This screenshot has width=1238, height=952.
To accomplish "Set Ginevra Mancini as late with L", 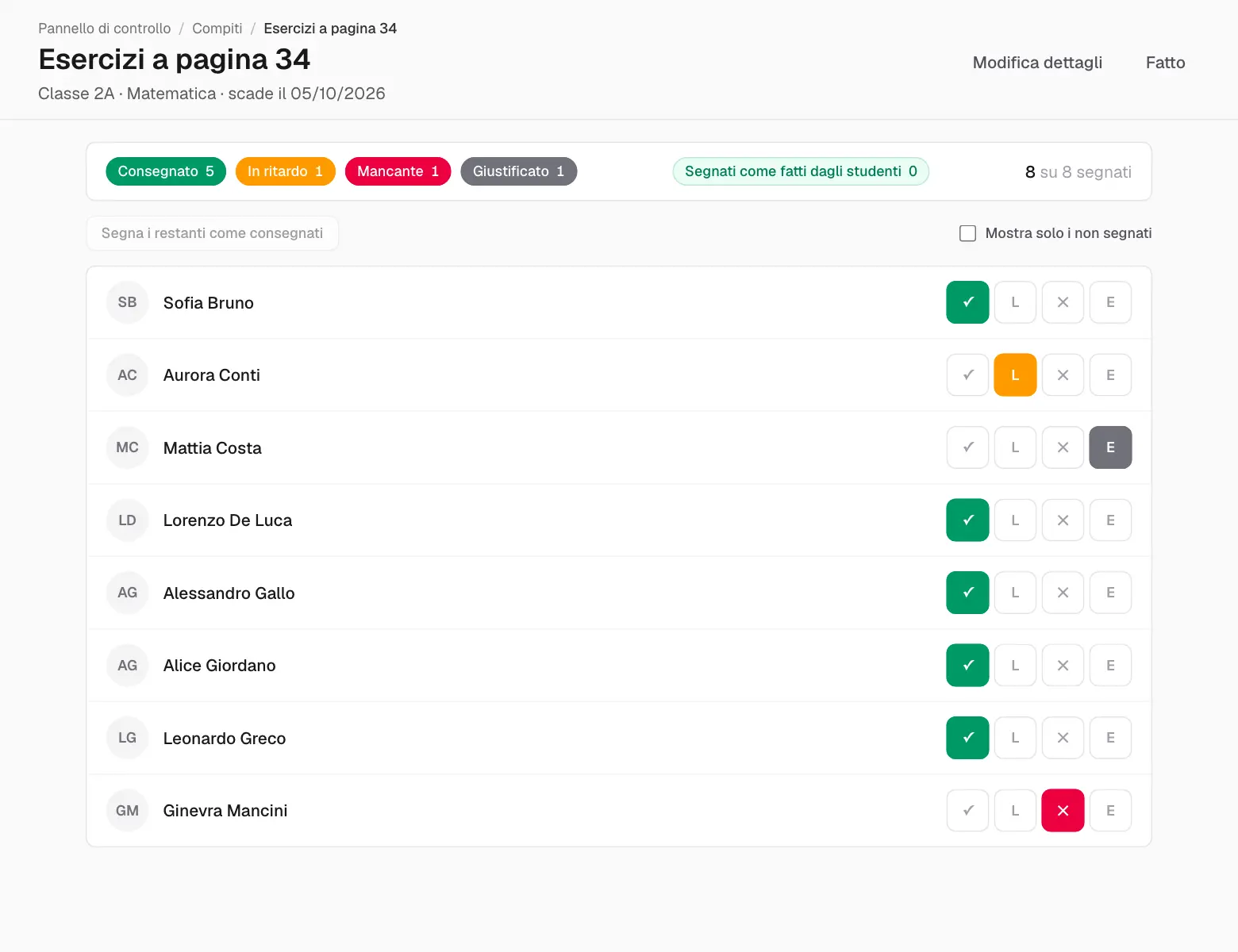I will [x=1015, y=810].
